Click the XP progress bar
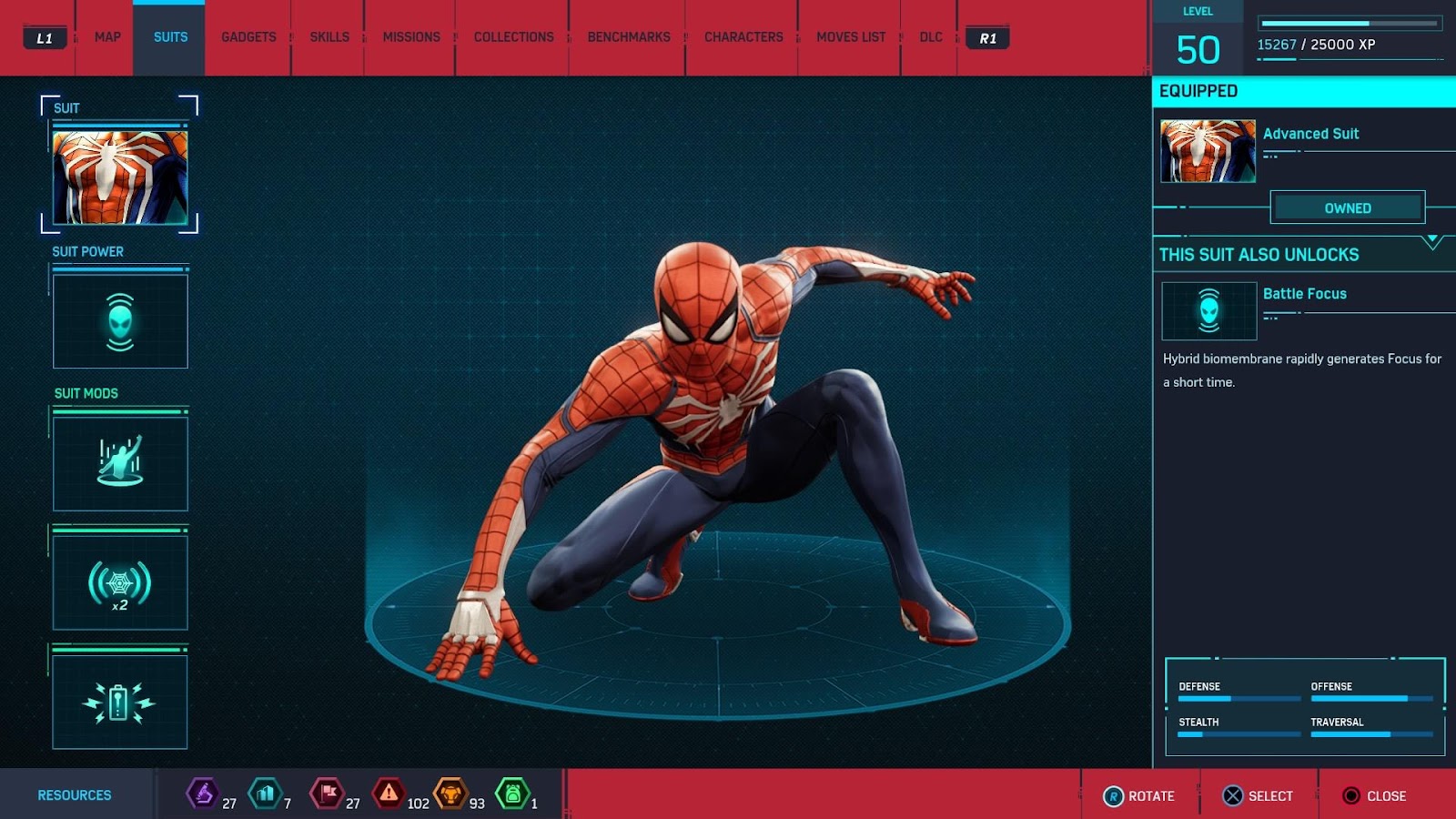 pyautogui.click(x=1350, y=23)
